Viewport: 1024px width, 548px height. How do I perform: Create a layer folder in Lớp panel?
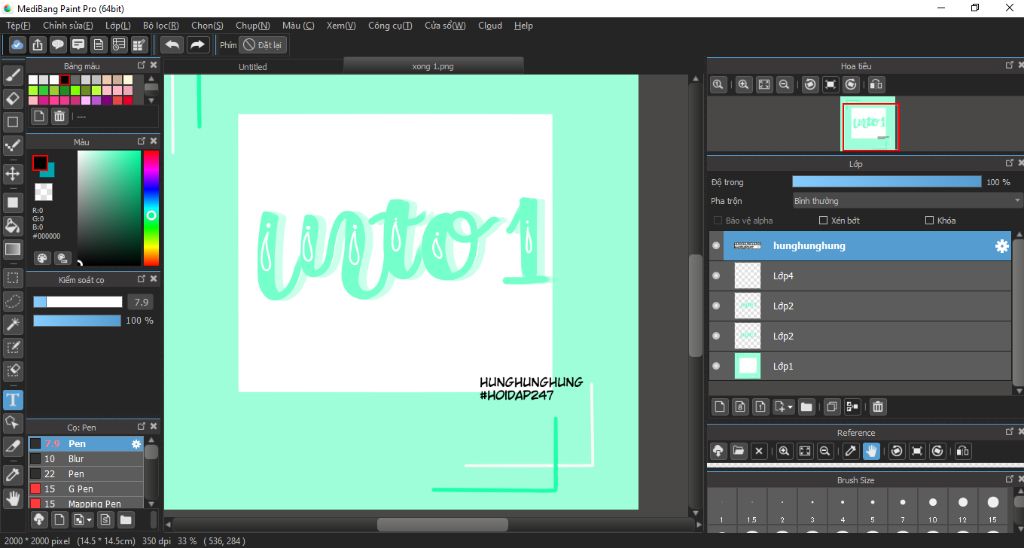[x=806, y=407]
